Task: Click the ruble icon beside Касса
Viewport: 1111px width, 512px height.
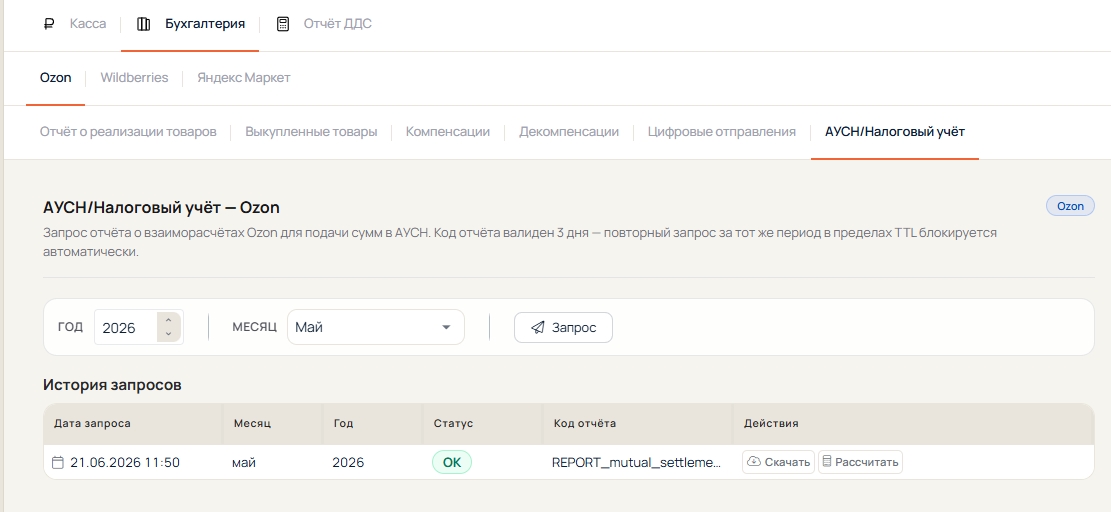Action: [49, 24]
